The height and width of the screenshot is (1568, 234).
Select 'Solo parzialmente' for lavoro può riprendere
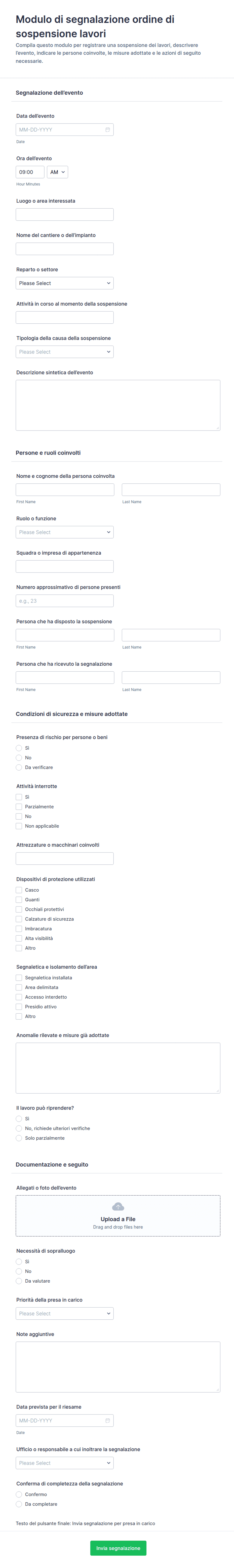coord(19,1138)
